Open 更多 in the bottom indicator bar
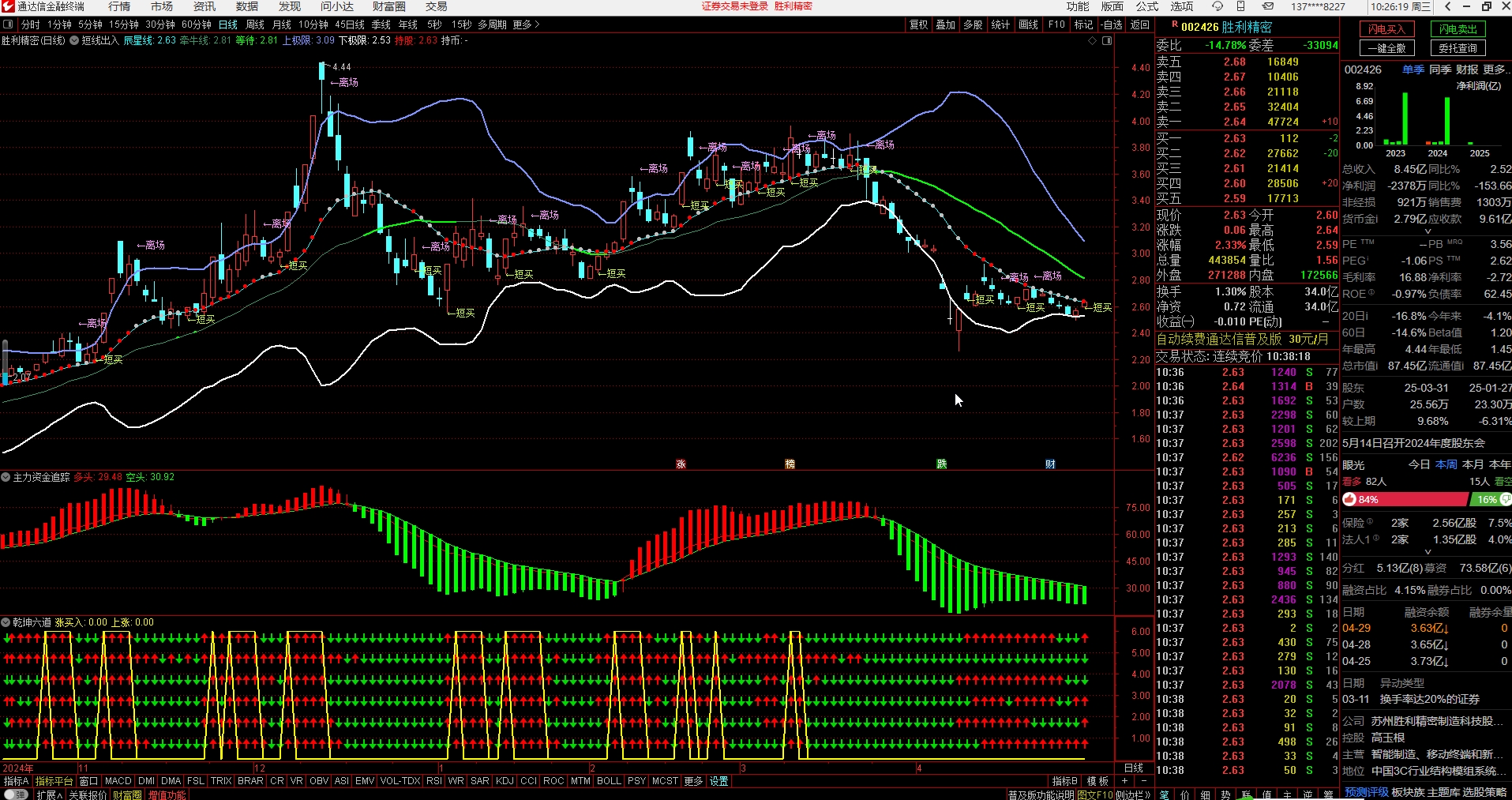The height and width of the screenshot is (800, 1512). 693,781
